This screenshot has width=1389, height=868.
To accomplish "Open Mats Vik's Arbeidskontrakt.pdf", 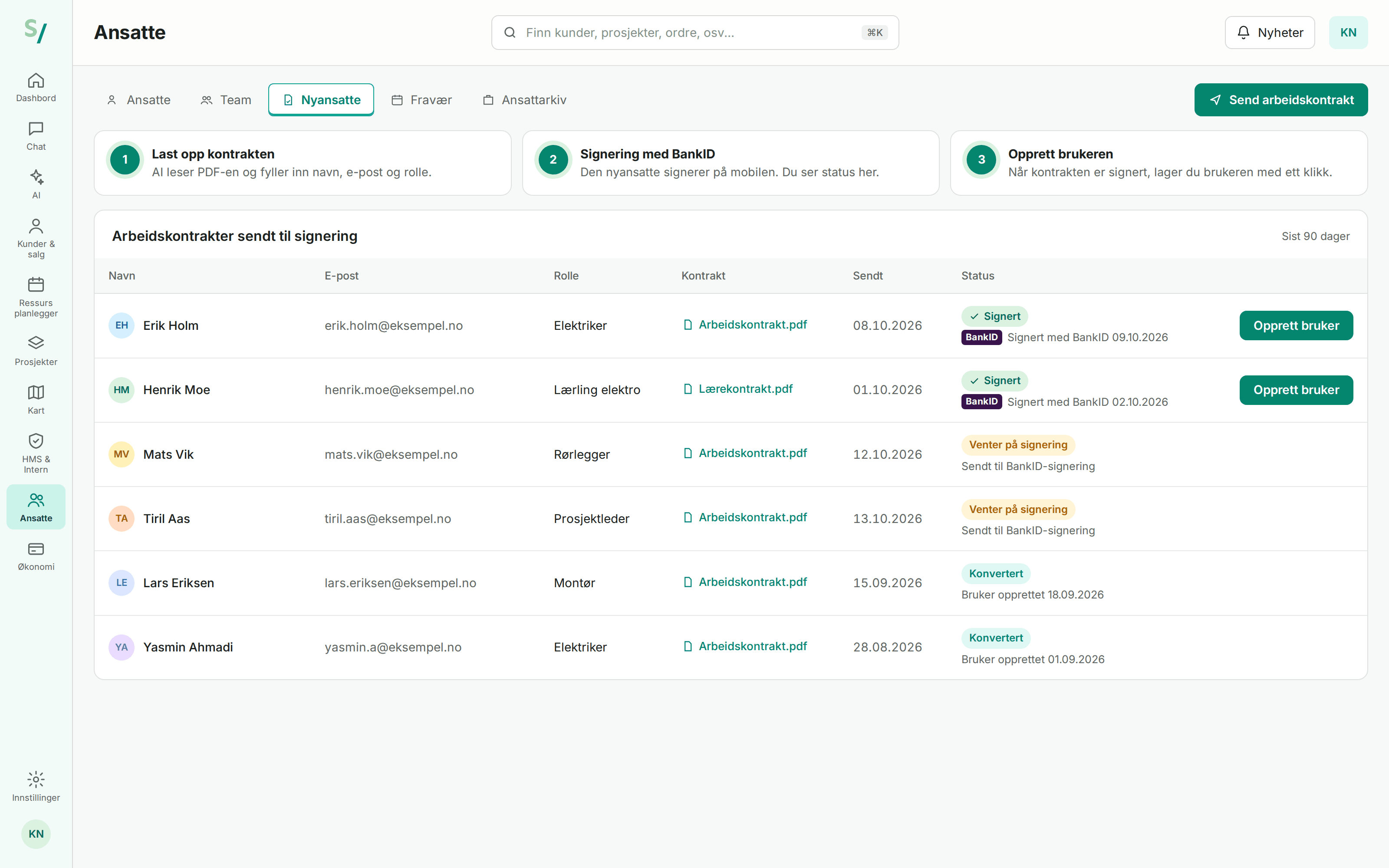I will [x=745, y=453].
